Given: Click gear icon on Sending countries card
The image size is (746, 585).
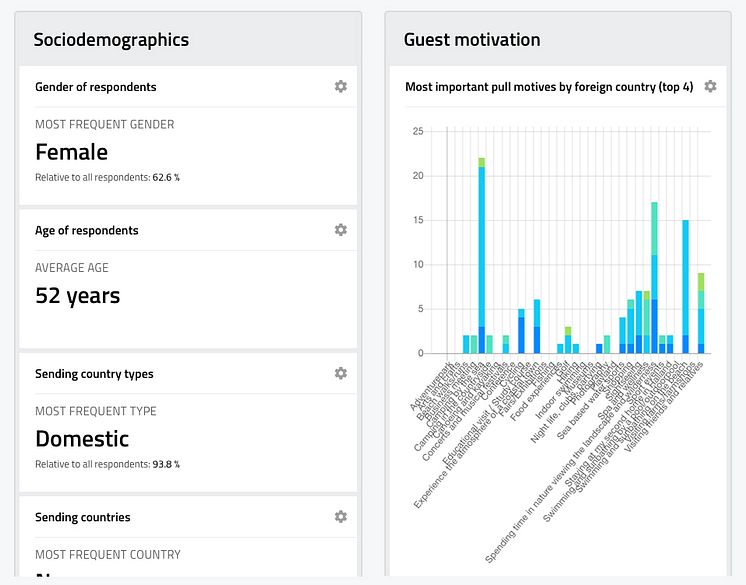Looking at the screenshot, I should (x=341, y=517).
